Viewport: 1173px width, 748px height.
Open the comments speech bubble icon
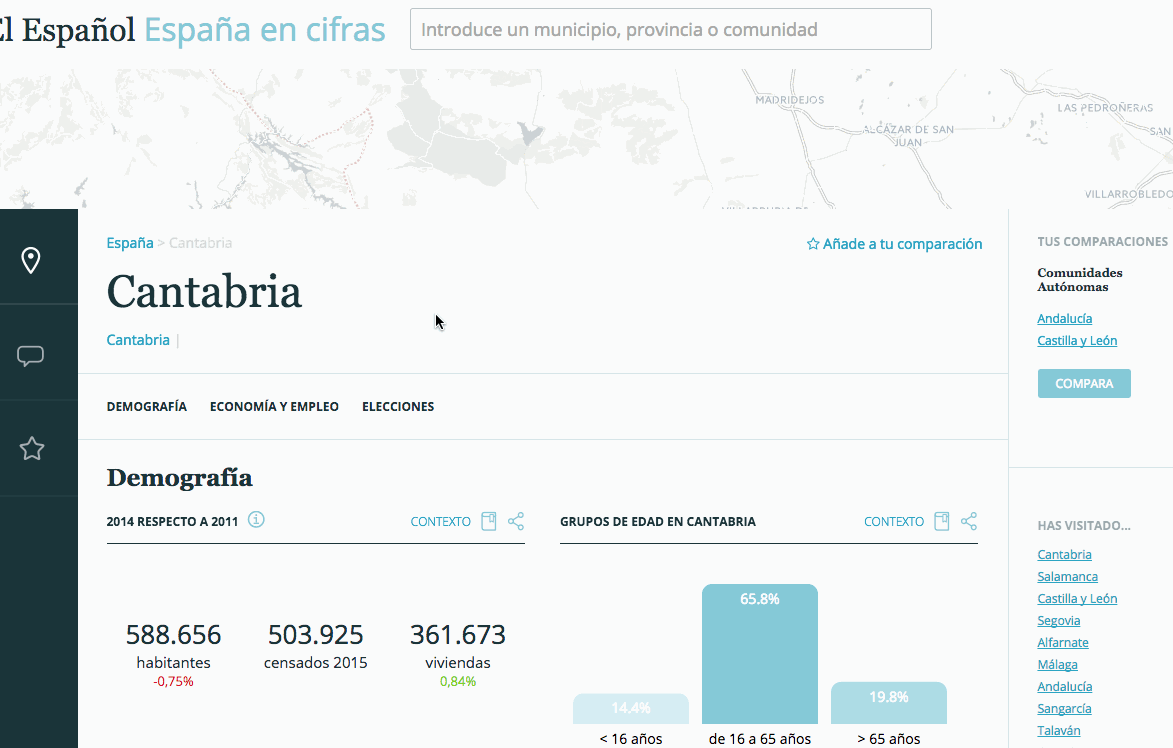pos(31,356)
